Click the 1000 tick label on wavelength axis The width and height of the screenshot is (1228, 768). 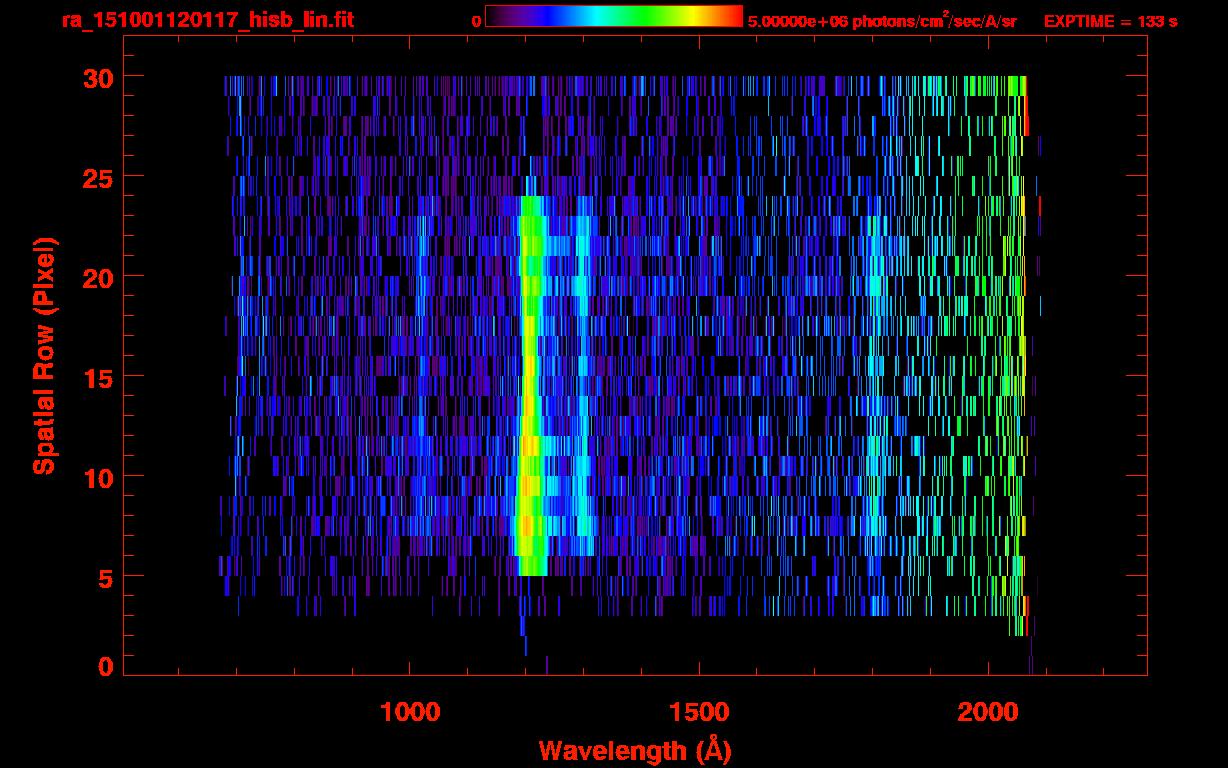coord(410,712)
